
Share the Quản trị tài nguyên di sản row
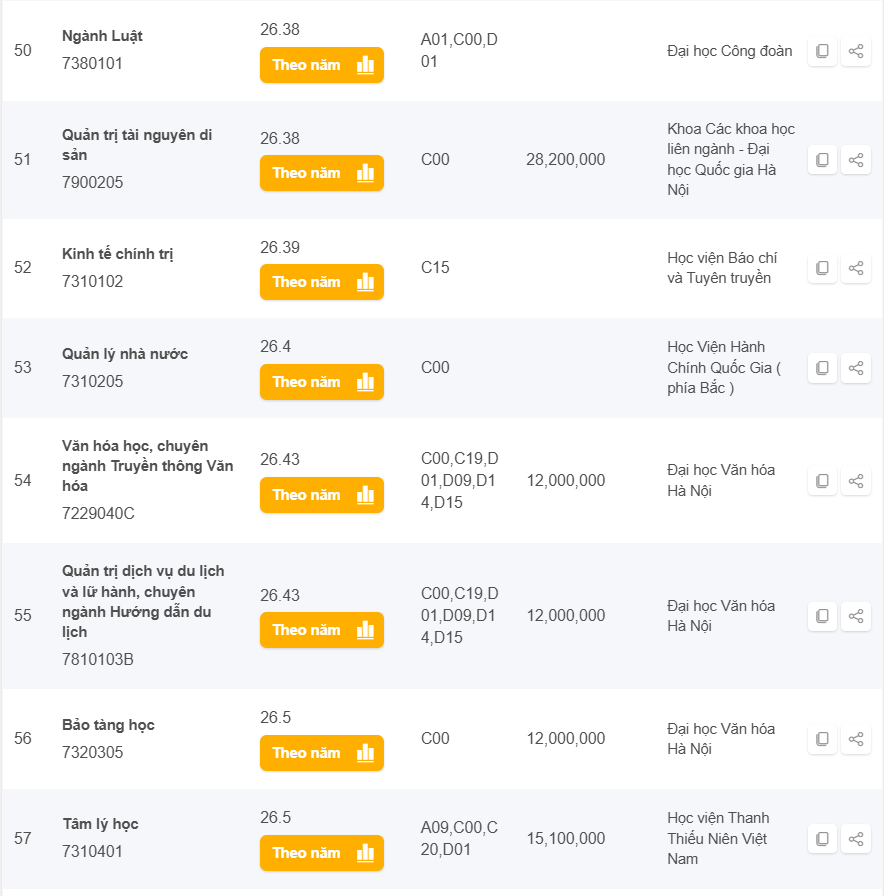pyautogui.click(x=856, y=160)
